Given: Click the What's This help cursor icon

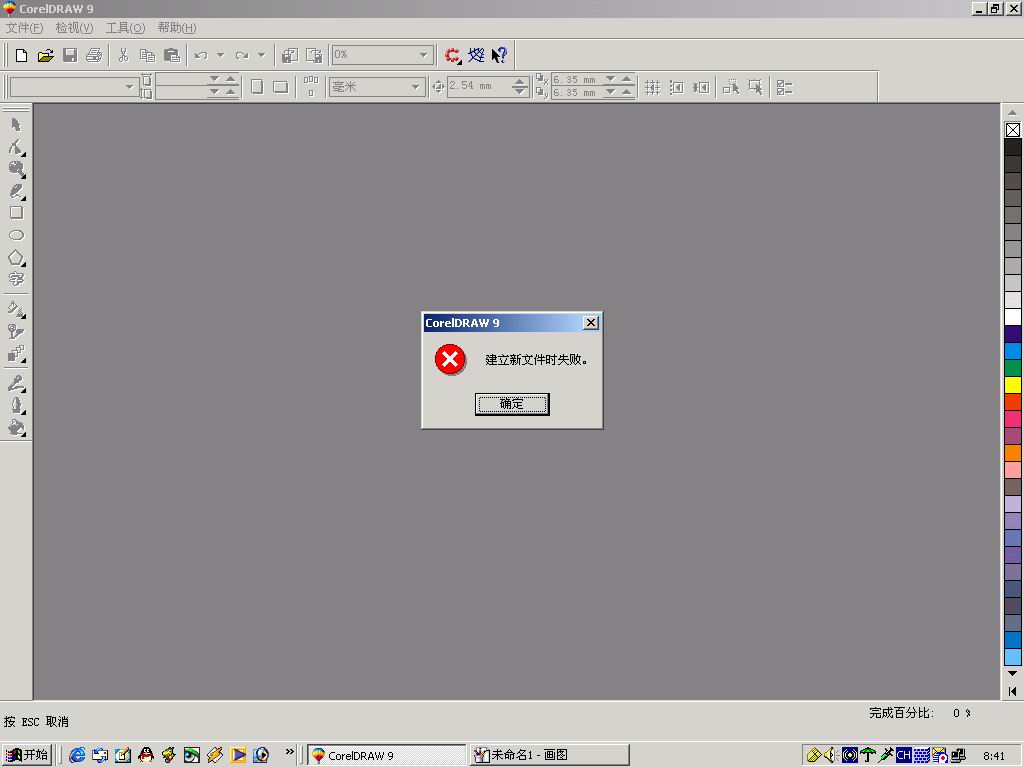Looking at the screenshot, I should [x=500, y=56].
